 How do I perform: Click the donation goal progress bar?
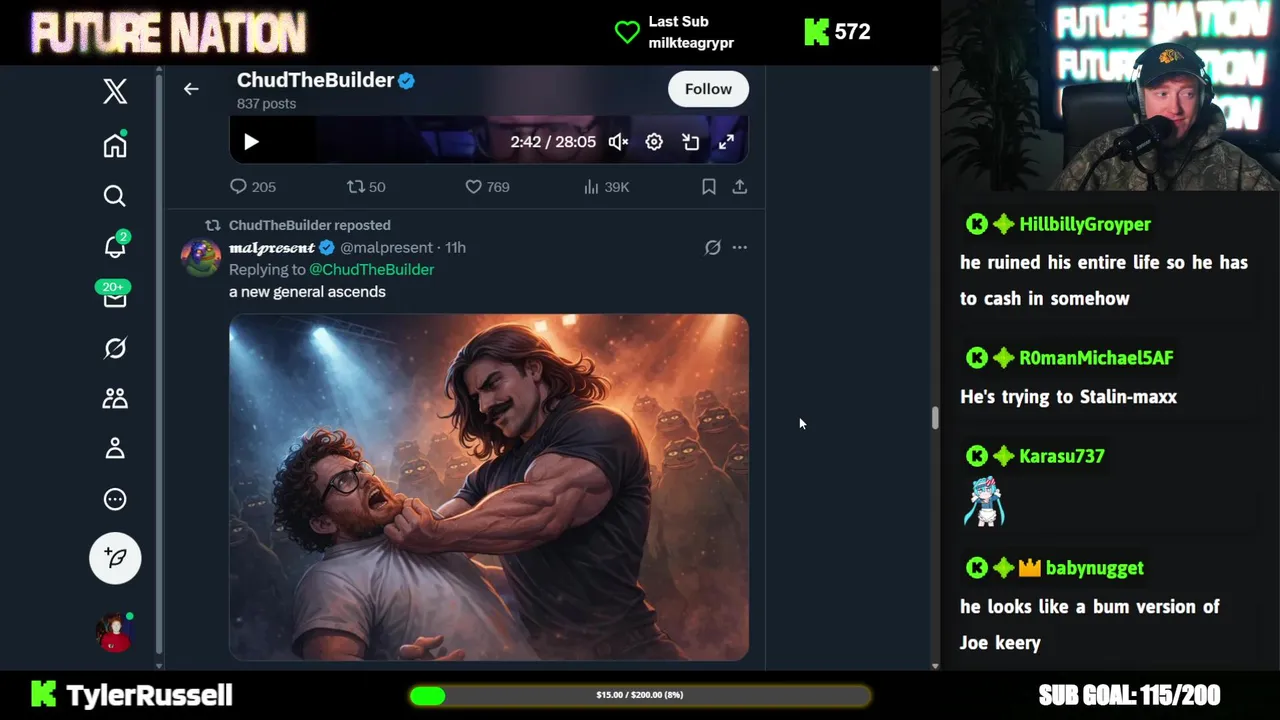[x=640, y=696]
